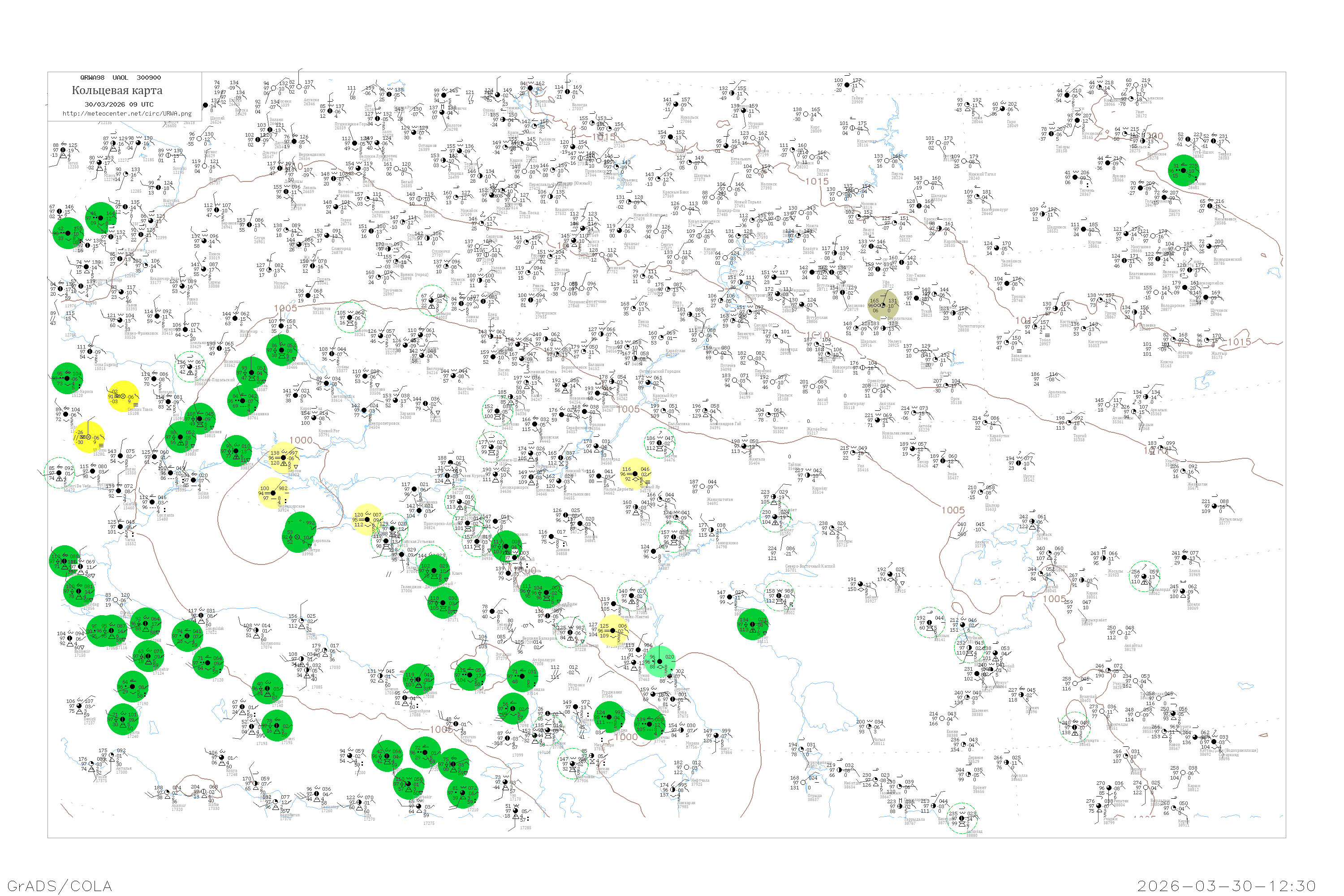Click the pale yellow Гудермес station circle
This screenshot has width=1344, height=896.
click(612, 631)
